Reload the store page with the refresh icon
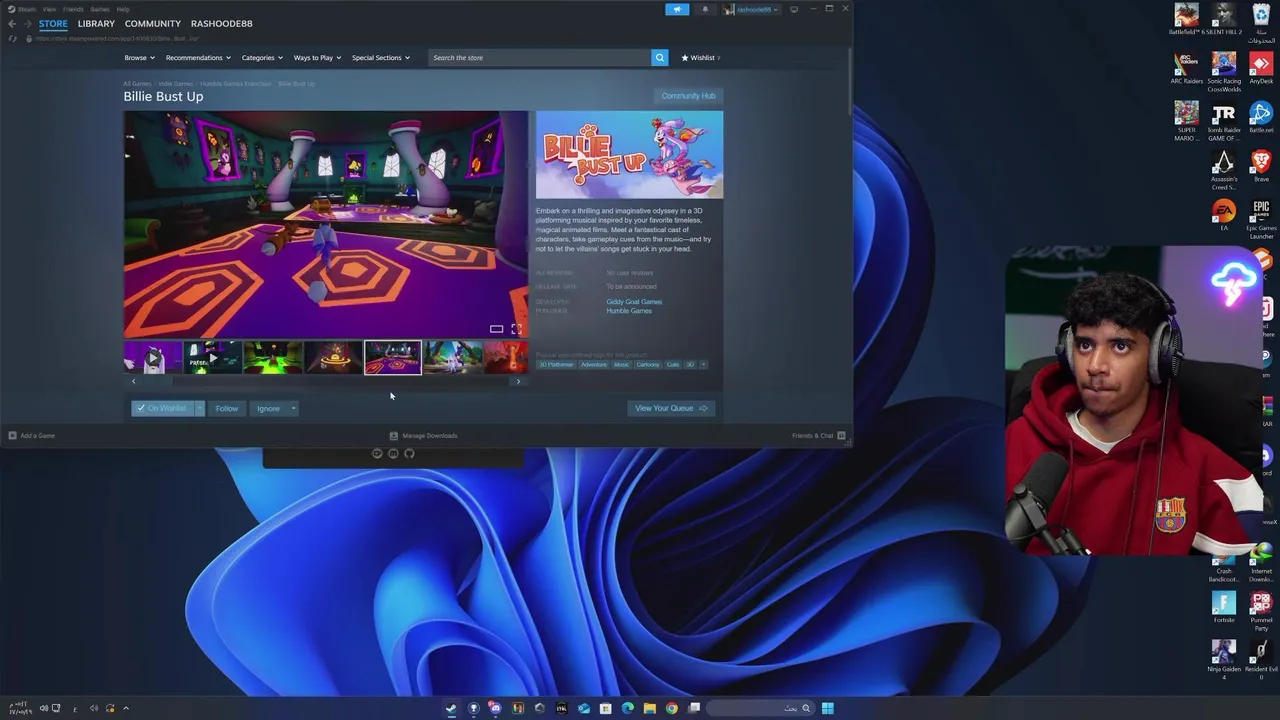 pos(12,38)
